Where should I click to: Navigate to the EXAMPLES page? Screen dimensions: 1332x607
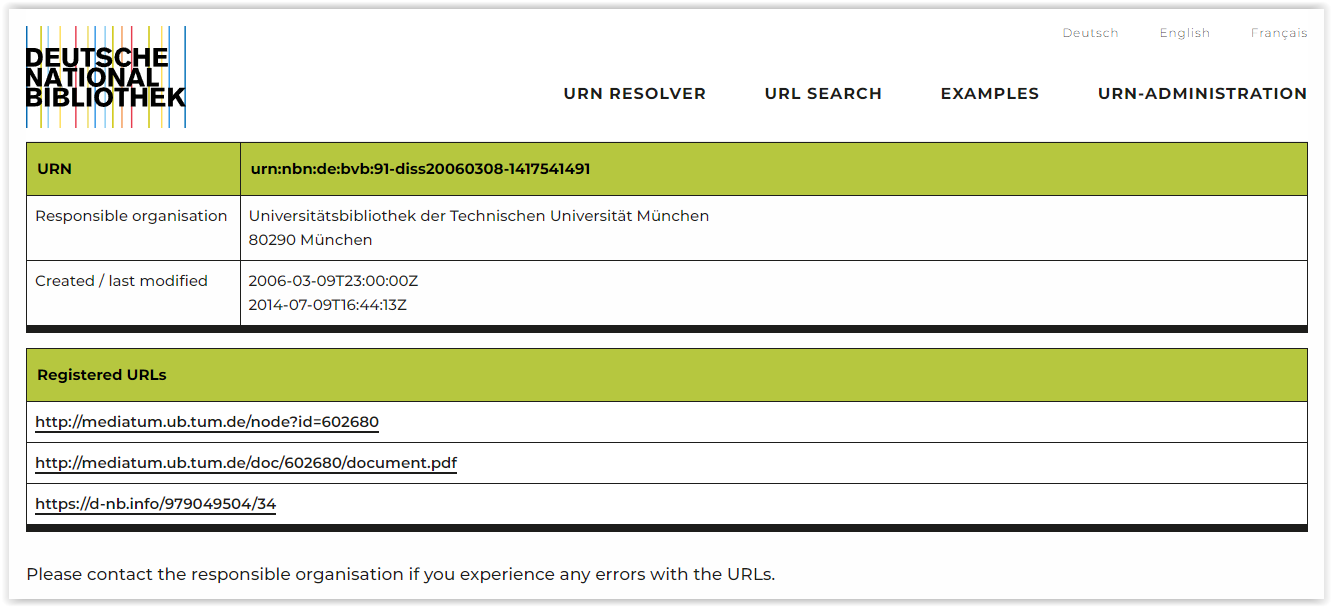pos(989,93)
